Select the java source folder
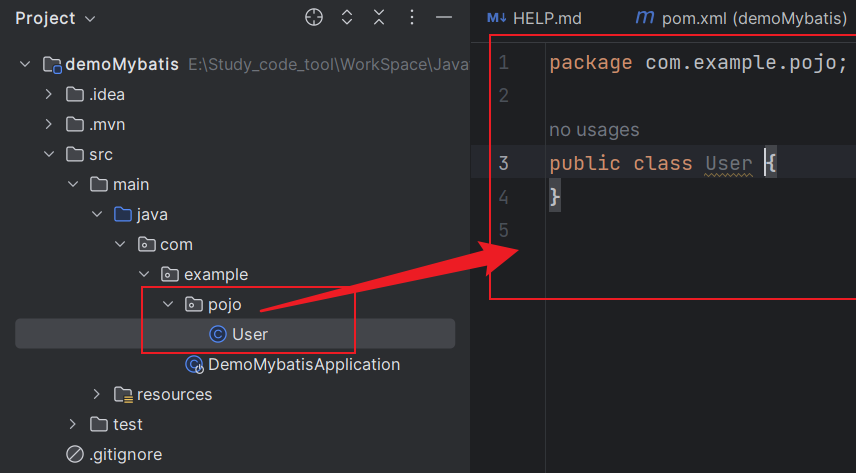Image resolution: width=856 pixels, height=473 pixels. pyautogui.click(x=152, y=214)
